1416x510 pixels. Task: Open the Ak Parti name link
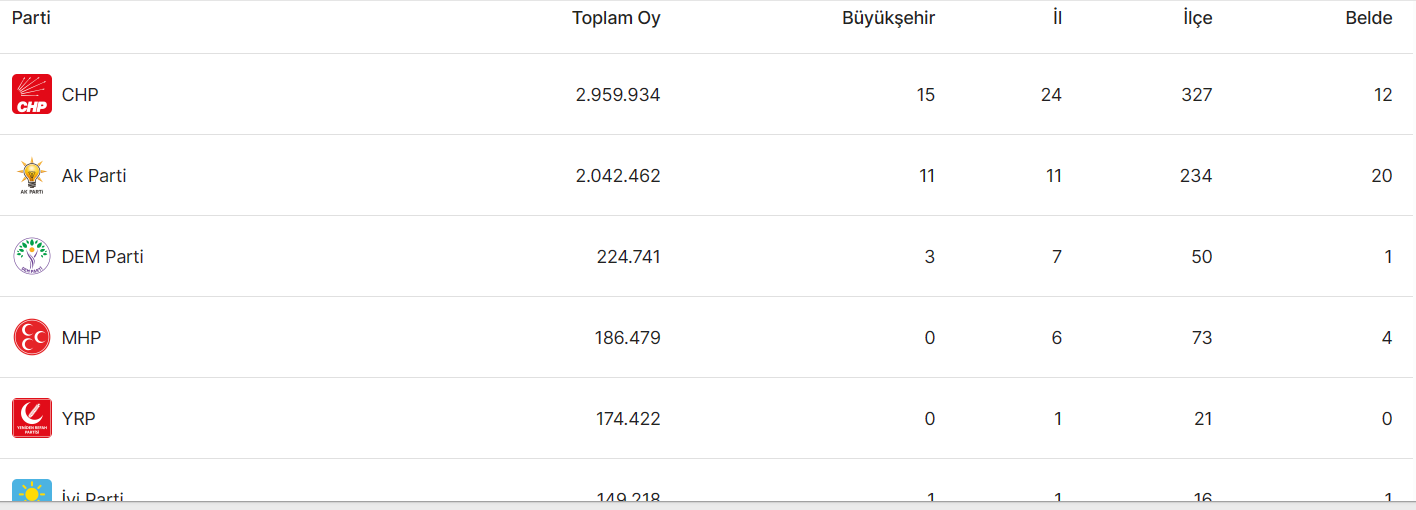click(x=94, y=176)
